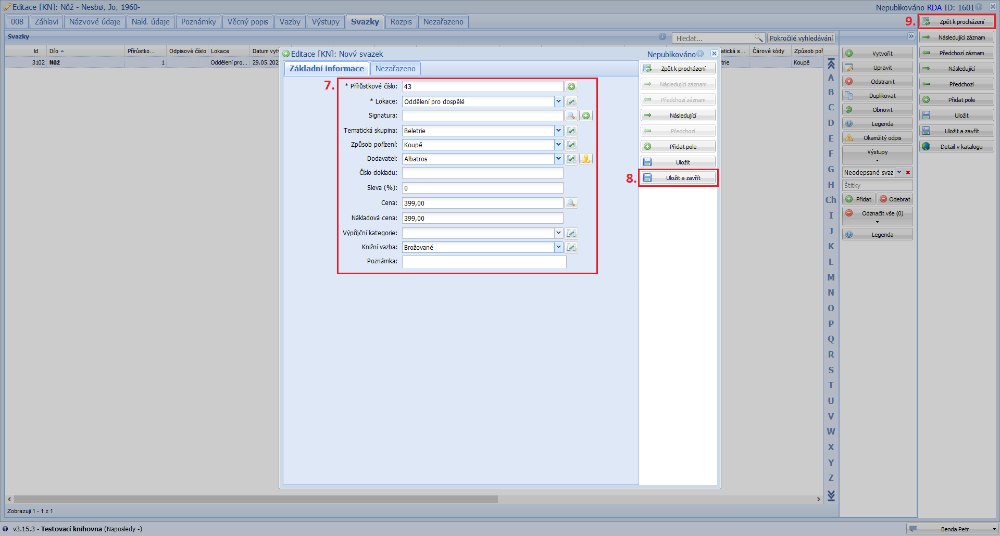This screenshot has width=1000, height=536.
Task: Click the green plus icon beside Přírůstkové číslo
Action: click(x=572, y=87)
